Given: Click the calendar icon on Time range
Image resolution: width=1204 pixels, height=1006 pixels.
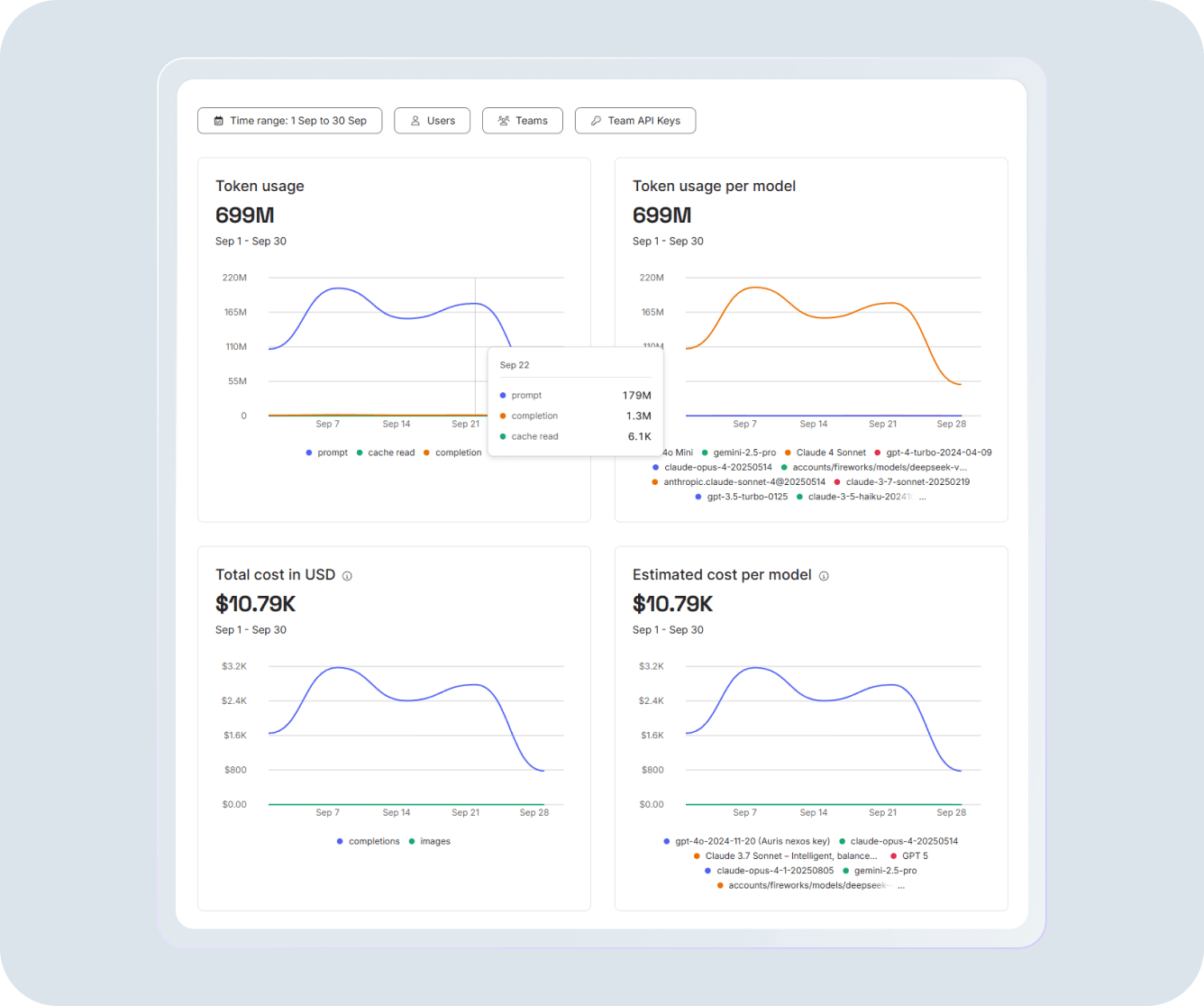Looking at the screenshot, I should [x=218, y=120].
